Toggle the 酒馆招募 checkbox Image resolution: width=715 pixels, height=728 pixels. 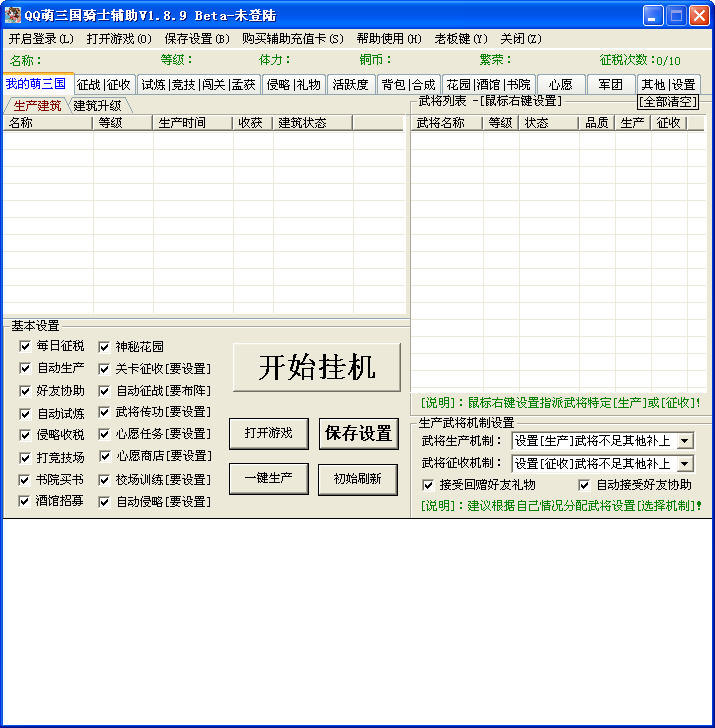point(24,501)
